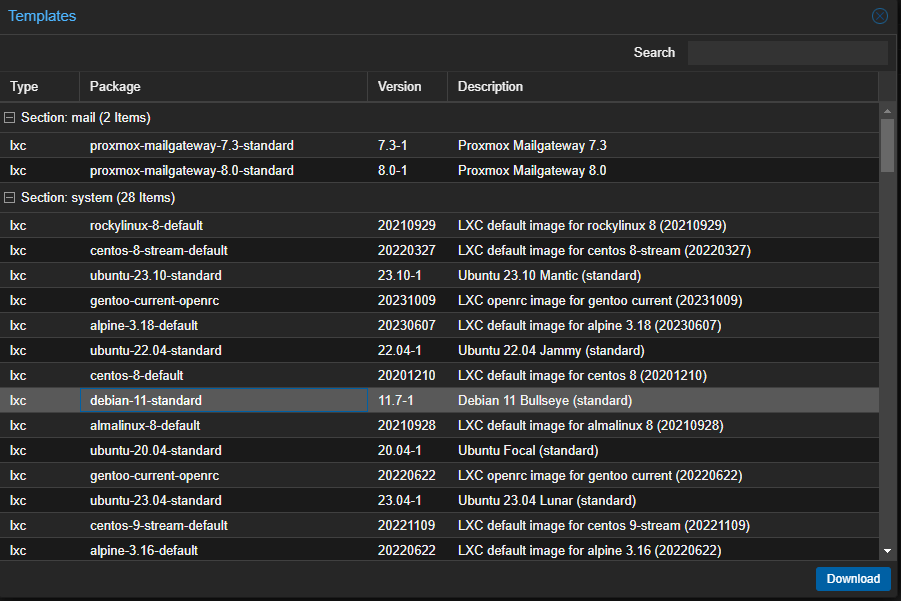Click the Search input field

(787, 53)
